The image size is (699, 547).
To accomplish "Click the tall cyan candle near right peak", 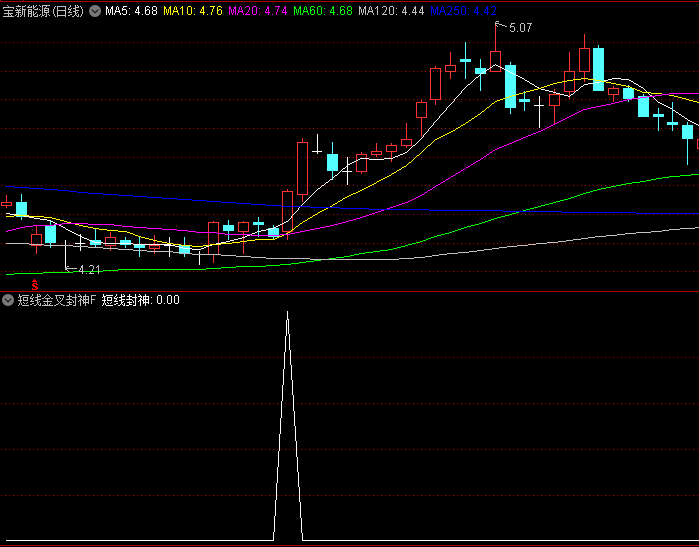I will point(598,68).
